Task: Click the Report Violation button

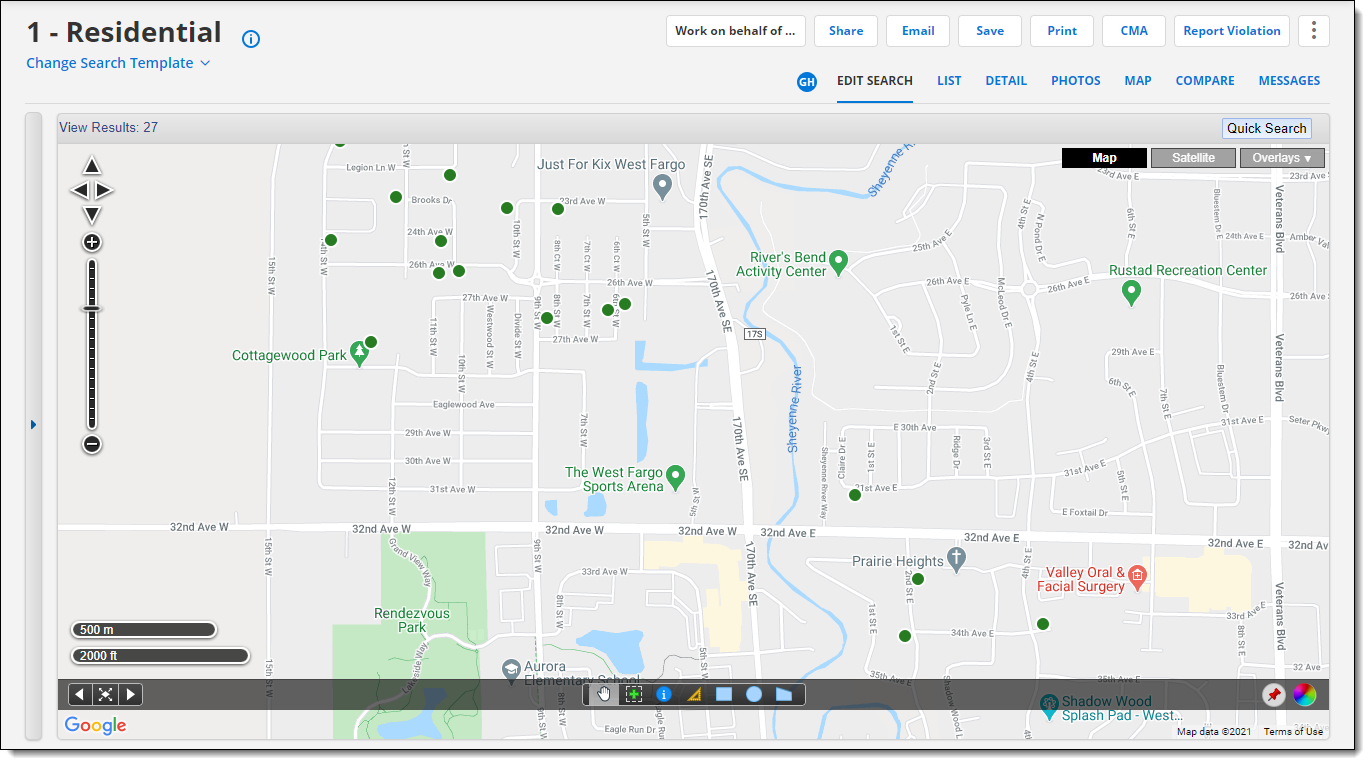Action: (1232, 31)
